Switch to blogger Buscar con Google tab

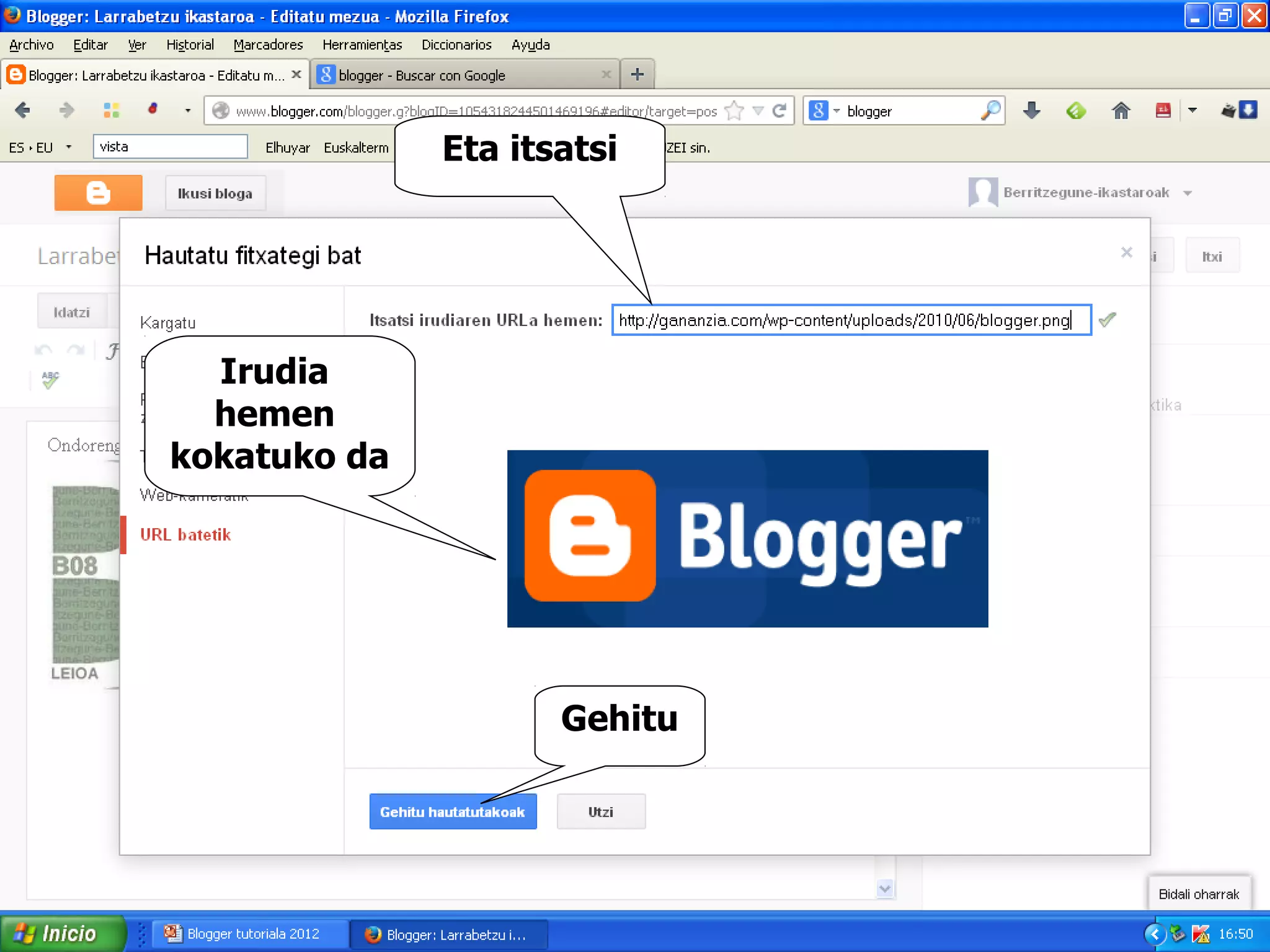pos(465,75)
